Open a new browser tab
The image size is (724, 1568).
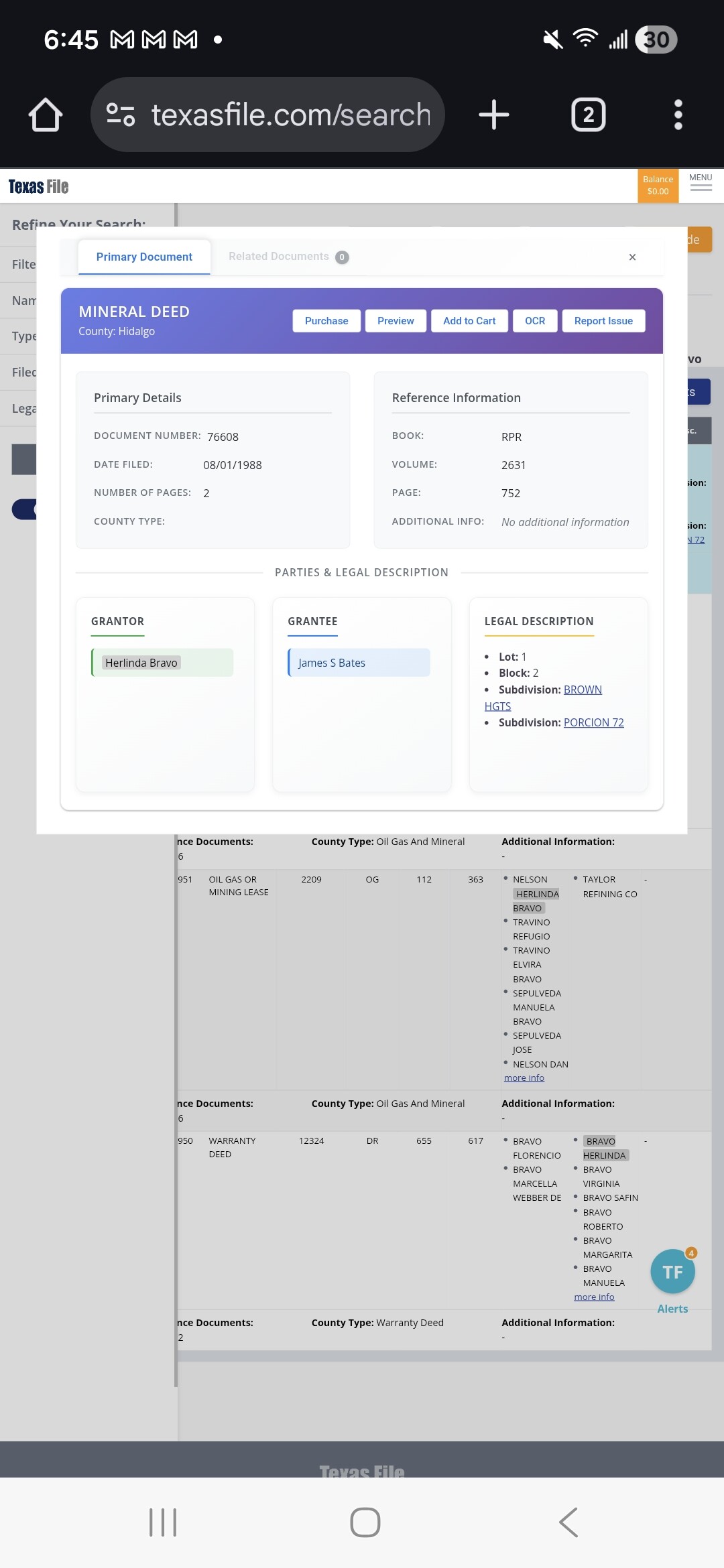(x=493, y=115)
